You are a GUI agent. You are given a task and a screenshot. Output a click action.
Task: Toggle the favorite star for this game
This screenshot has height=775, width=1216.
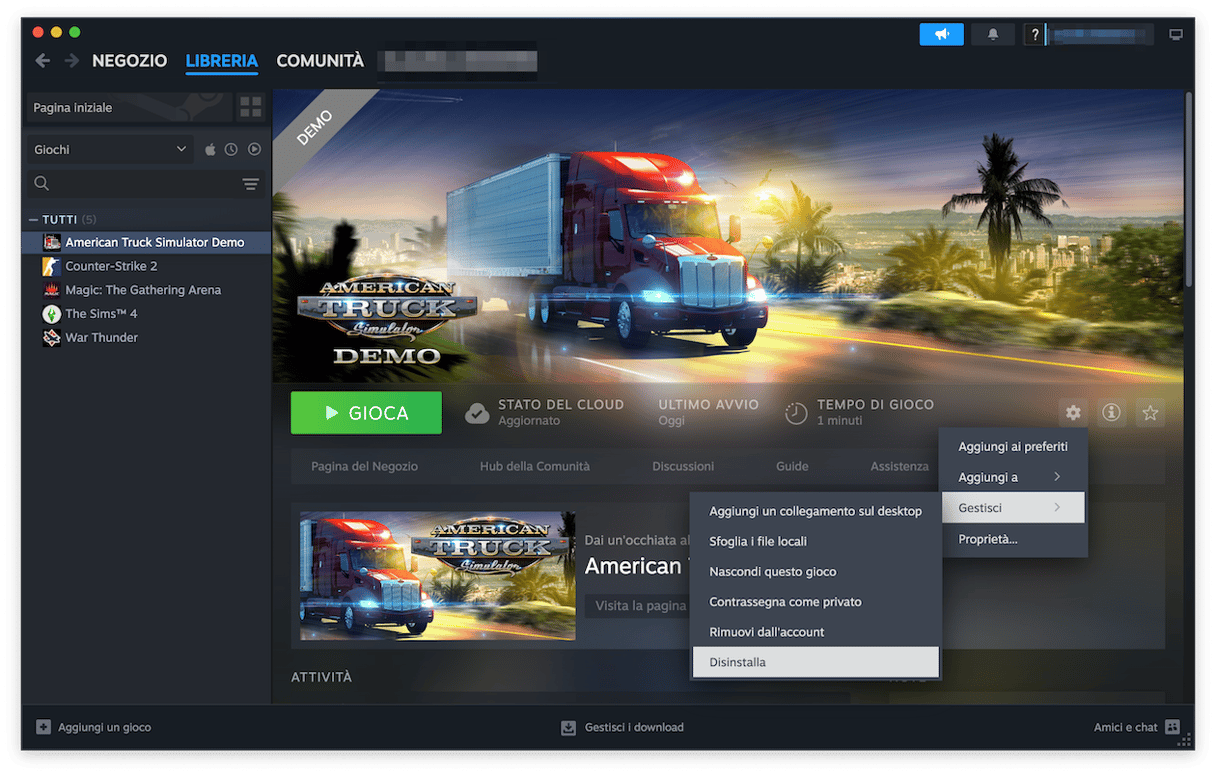[1150, 412]
